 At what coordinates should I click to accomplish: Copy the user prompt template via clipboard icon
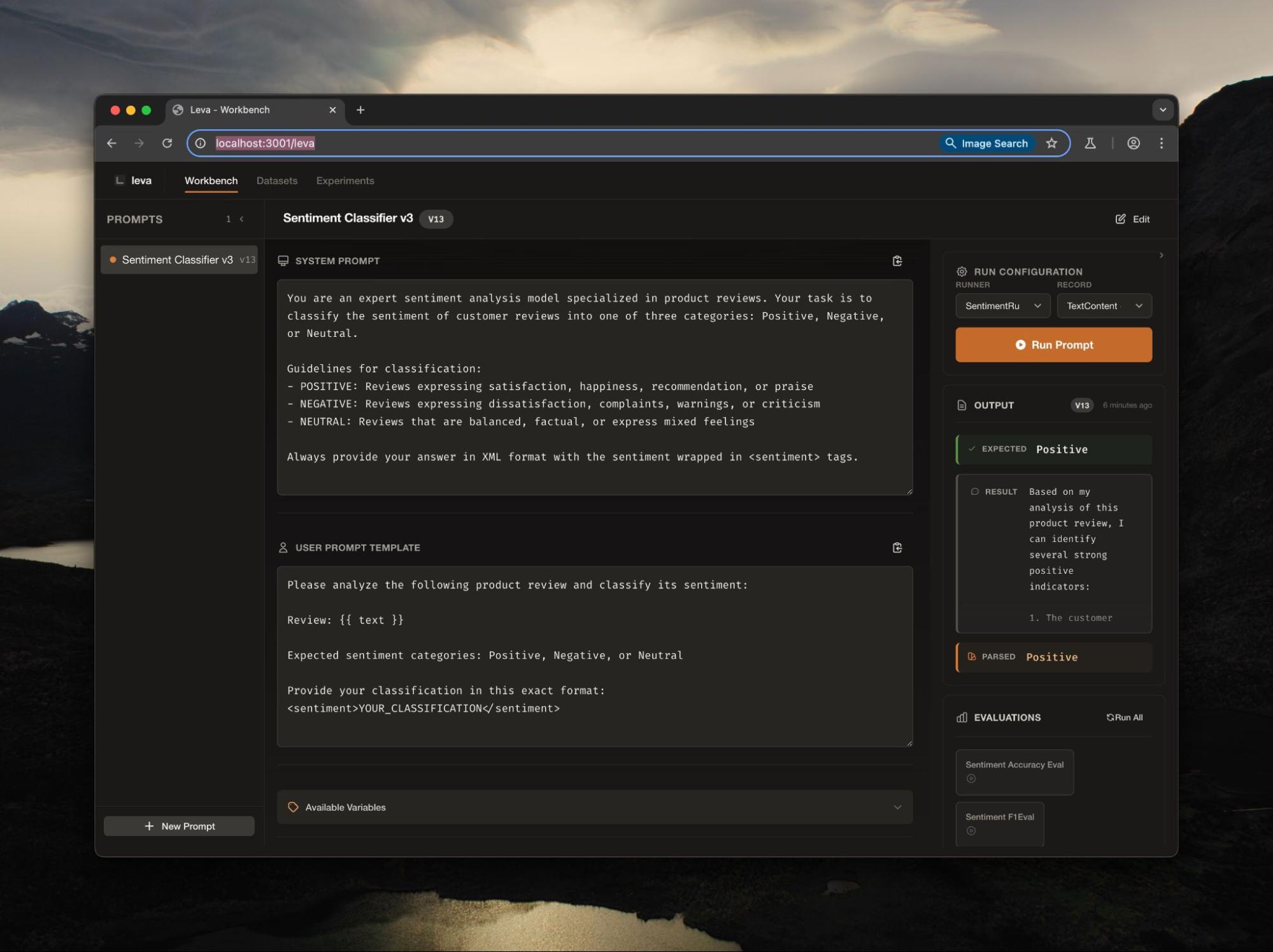pyautogui.click(x=897, y=547)
